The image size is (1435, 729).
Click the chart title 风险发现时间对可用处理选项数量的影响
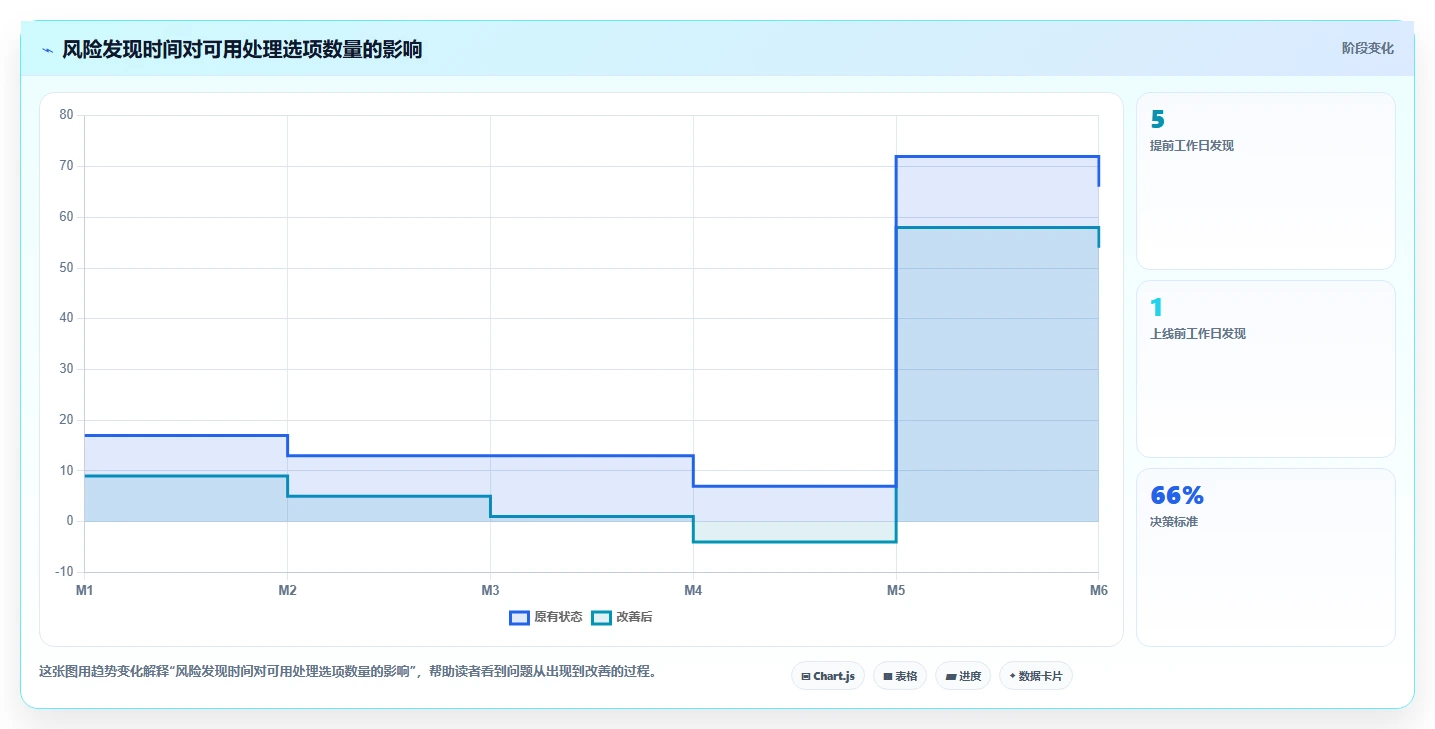(x=242, y=49)
